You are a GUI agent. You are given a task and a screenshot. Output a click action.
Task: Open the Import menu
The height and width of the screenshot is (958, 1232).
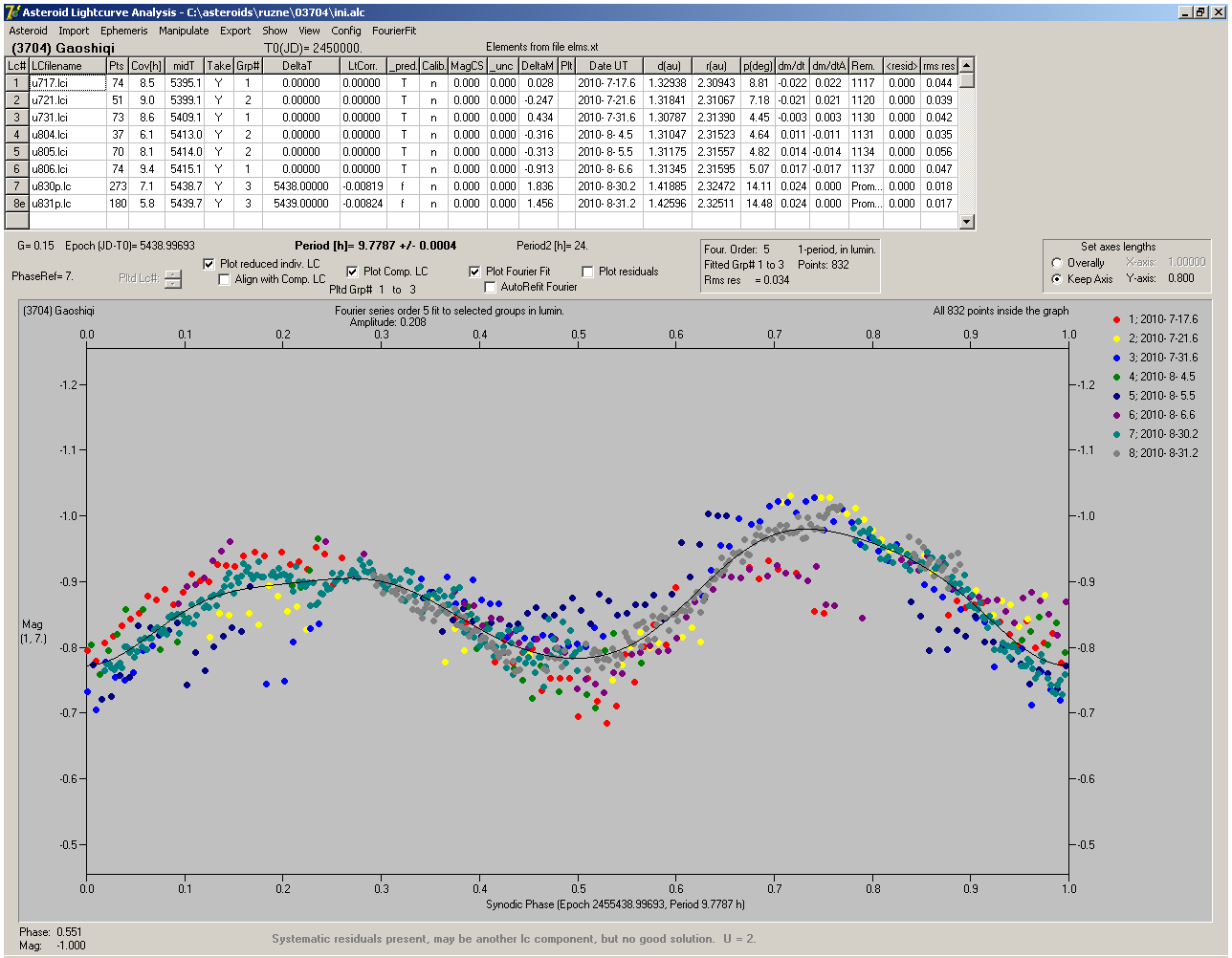74,31
